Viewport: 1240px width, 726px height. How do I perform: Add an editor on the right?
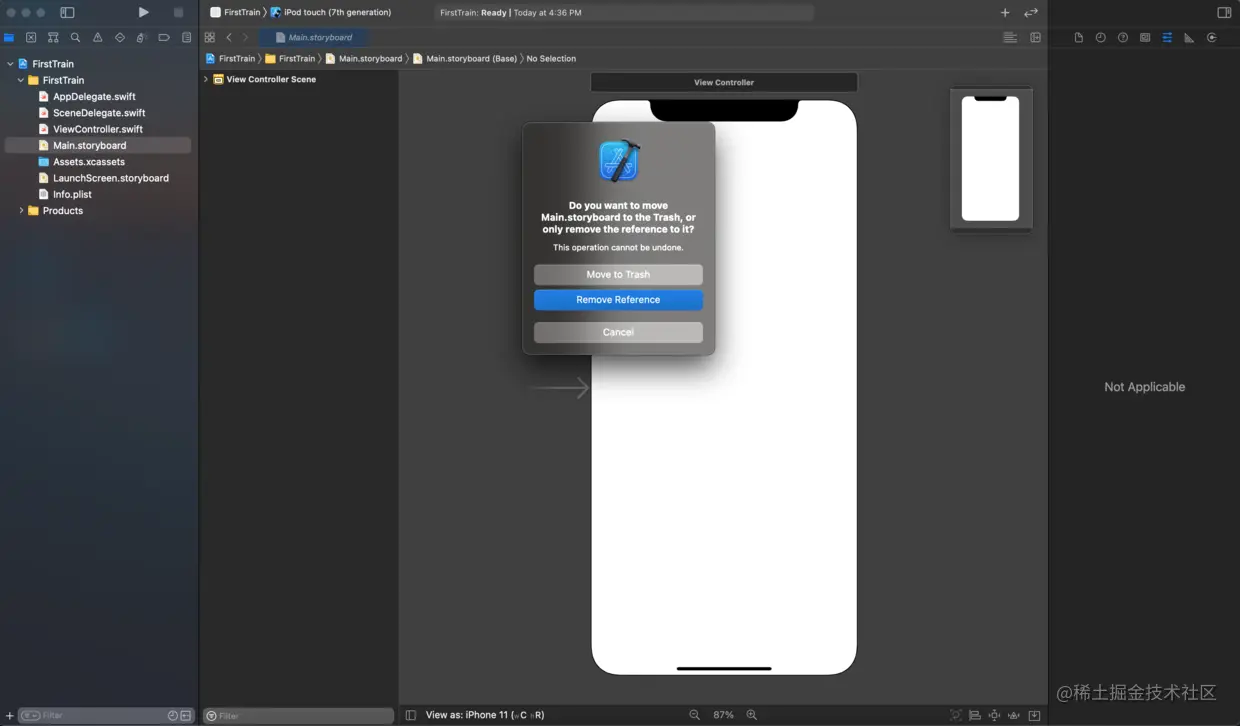1036,37
